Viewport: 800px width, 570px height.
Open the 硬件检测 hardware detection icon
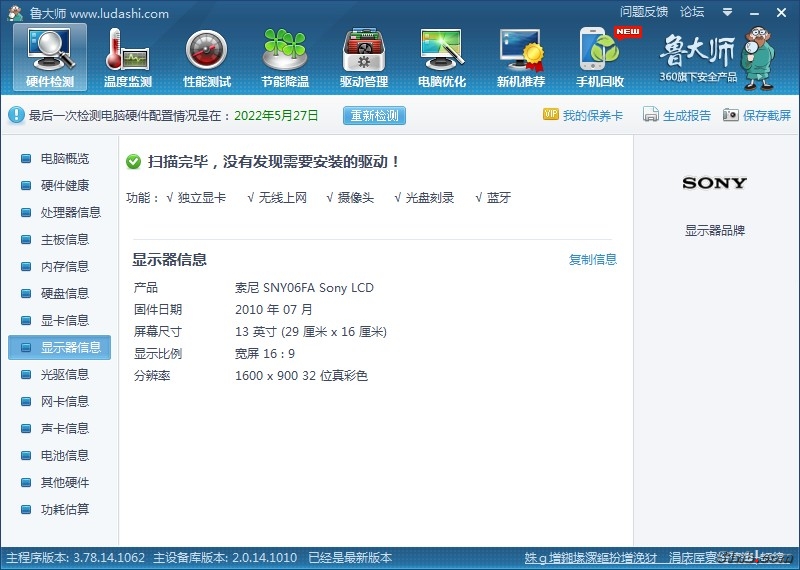pyautogui.click(x=50, y=57)
